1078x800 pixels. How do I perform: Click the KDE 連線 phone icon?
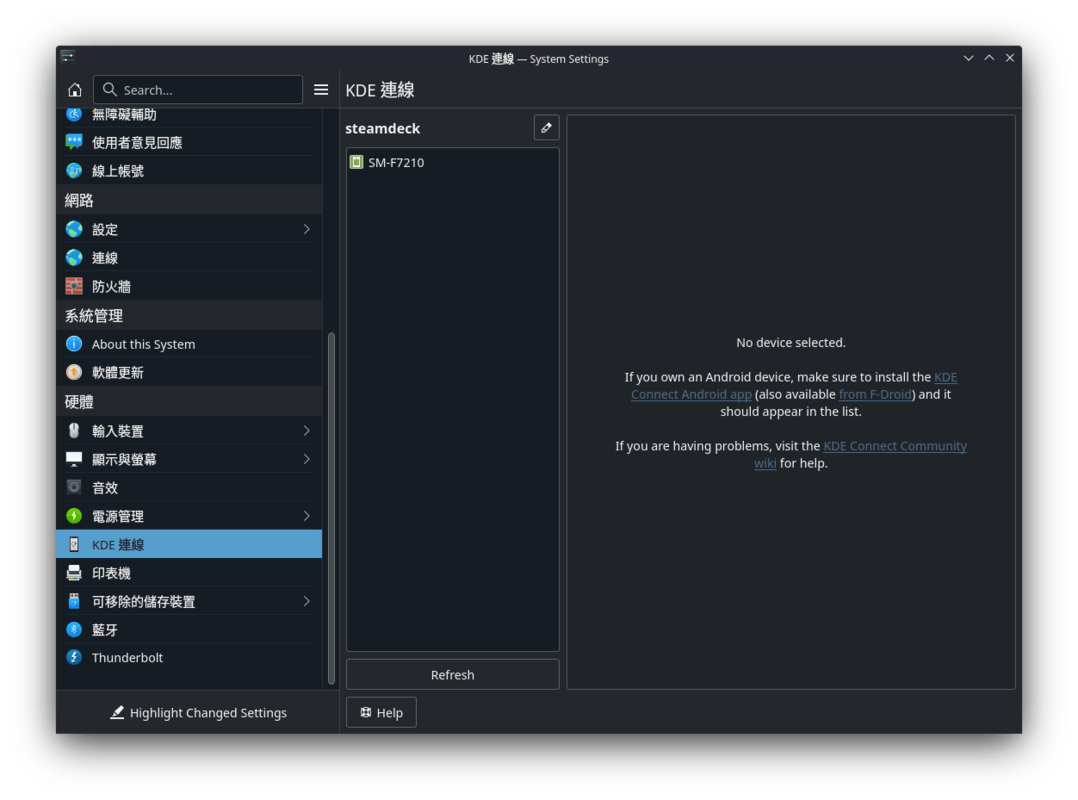[x=74, y=544]
